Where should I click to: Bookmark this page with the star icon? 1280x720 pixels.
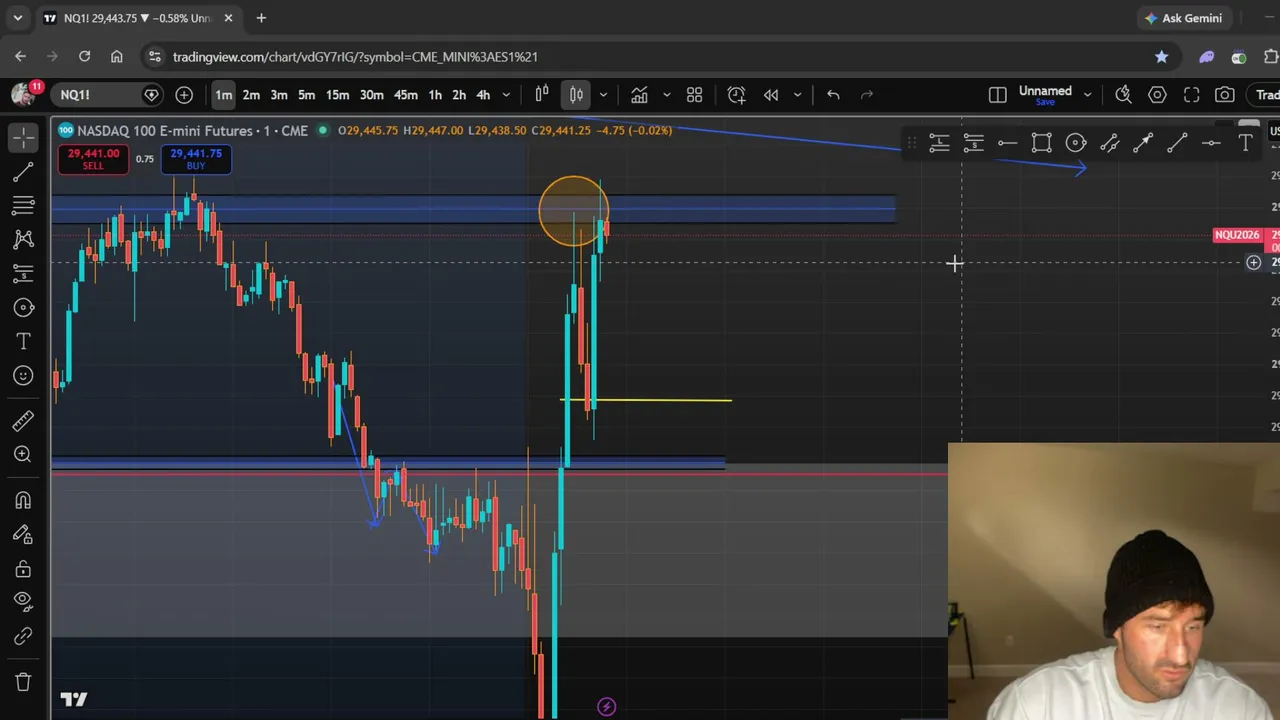(x=1161, y=57)
